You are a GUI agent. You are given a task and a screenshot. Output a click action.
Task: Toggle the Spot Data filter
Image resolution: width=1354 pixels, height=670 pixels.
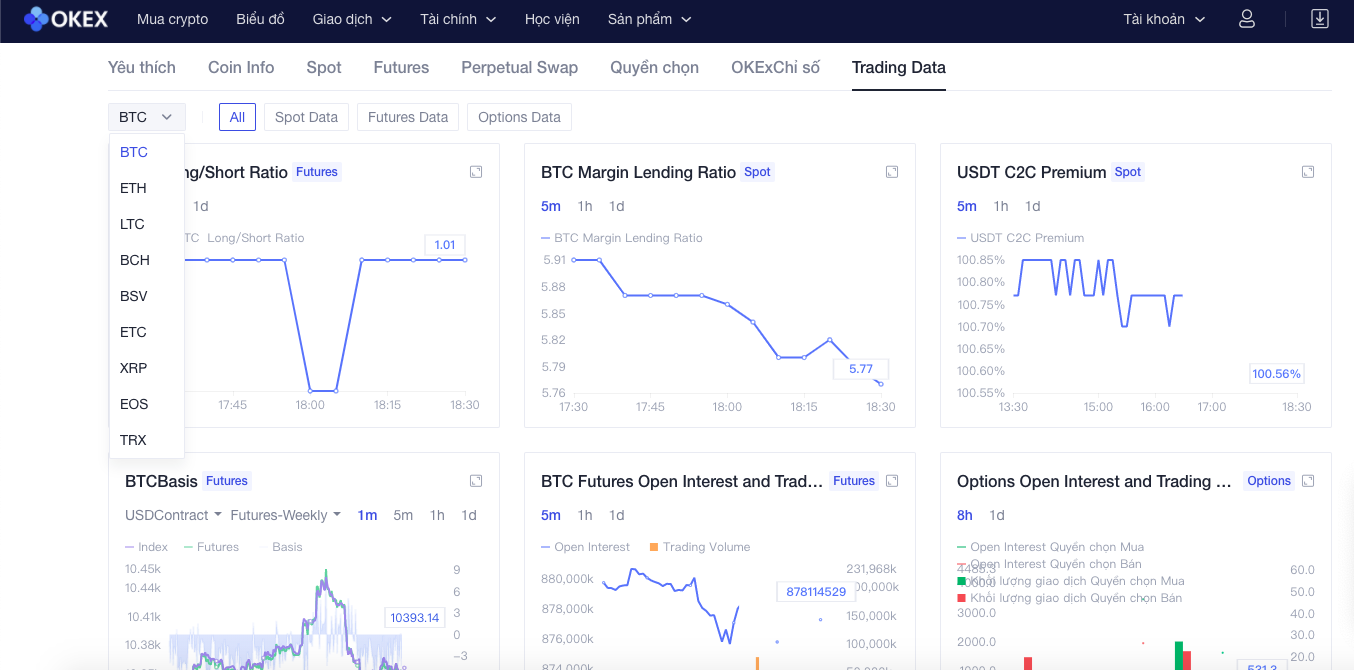306,117
